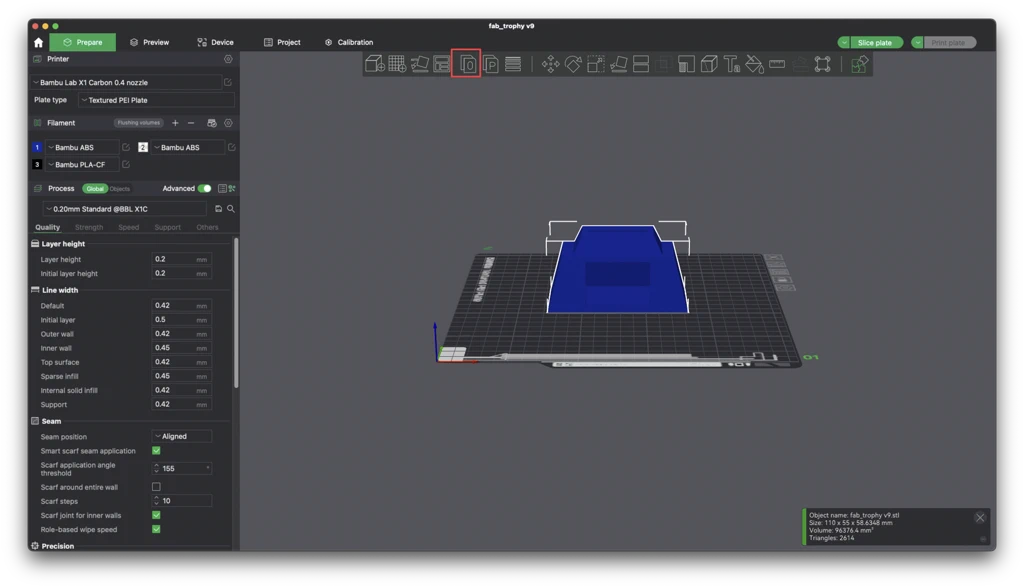
Task: Click the Add object cube icon
Action: [375, 64]
